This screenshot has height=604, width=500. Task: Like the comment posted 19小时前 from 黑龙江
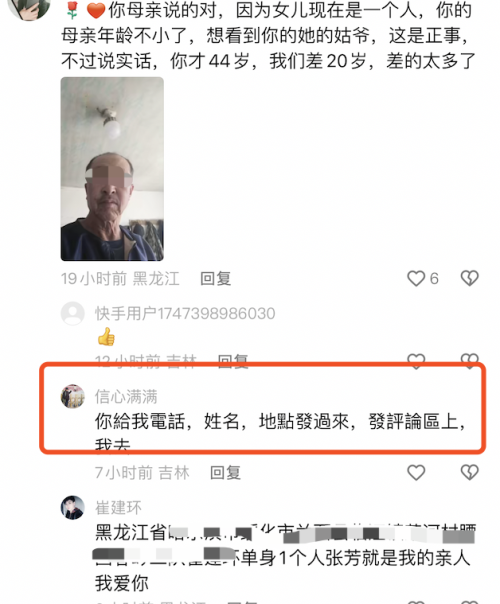click(416, 278)
